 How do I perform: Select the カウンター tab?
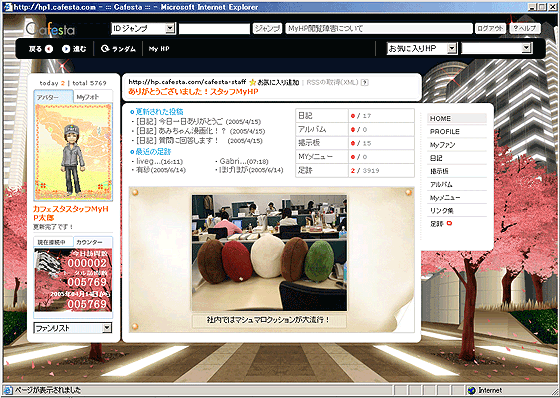point(93,242)
